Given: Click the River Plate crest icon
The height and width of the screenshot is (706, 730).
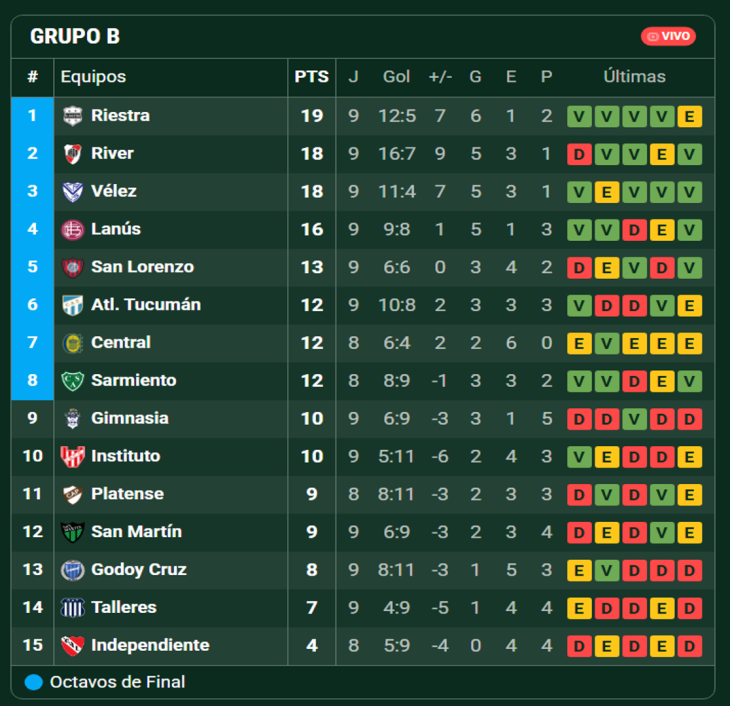Looking at the screenshot, I should (73, 154).
